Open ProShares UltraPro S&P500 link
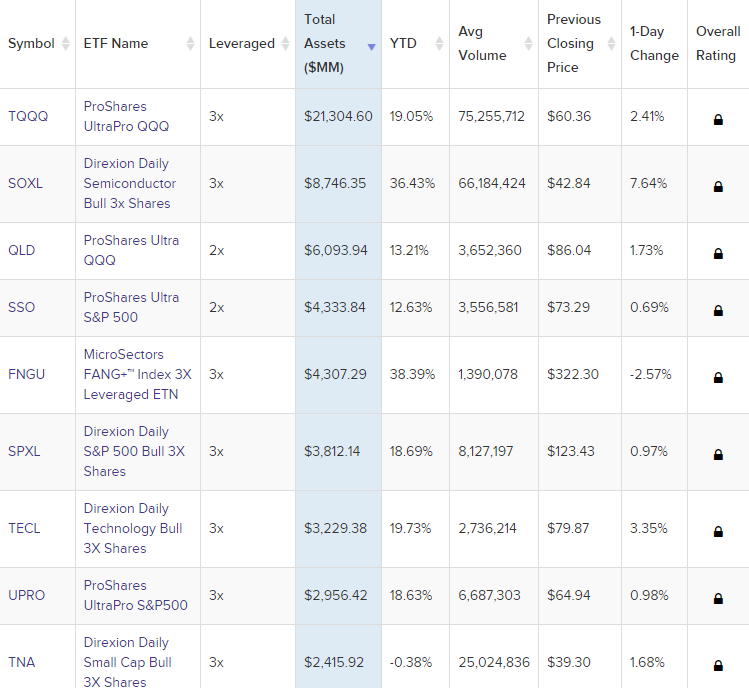Image resolution: width=749 pixels, height=688 pixels. pos(136,595)
